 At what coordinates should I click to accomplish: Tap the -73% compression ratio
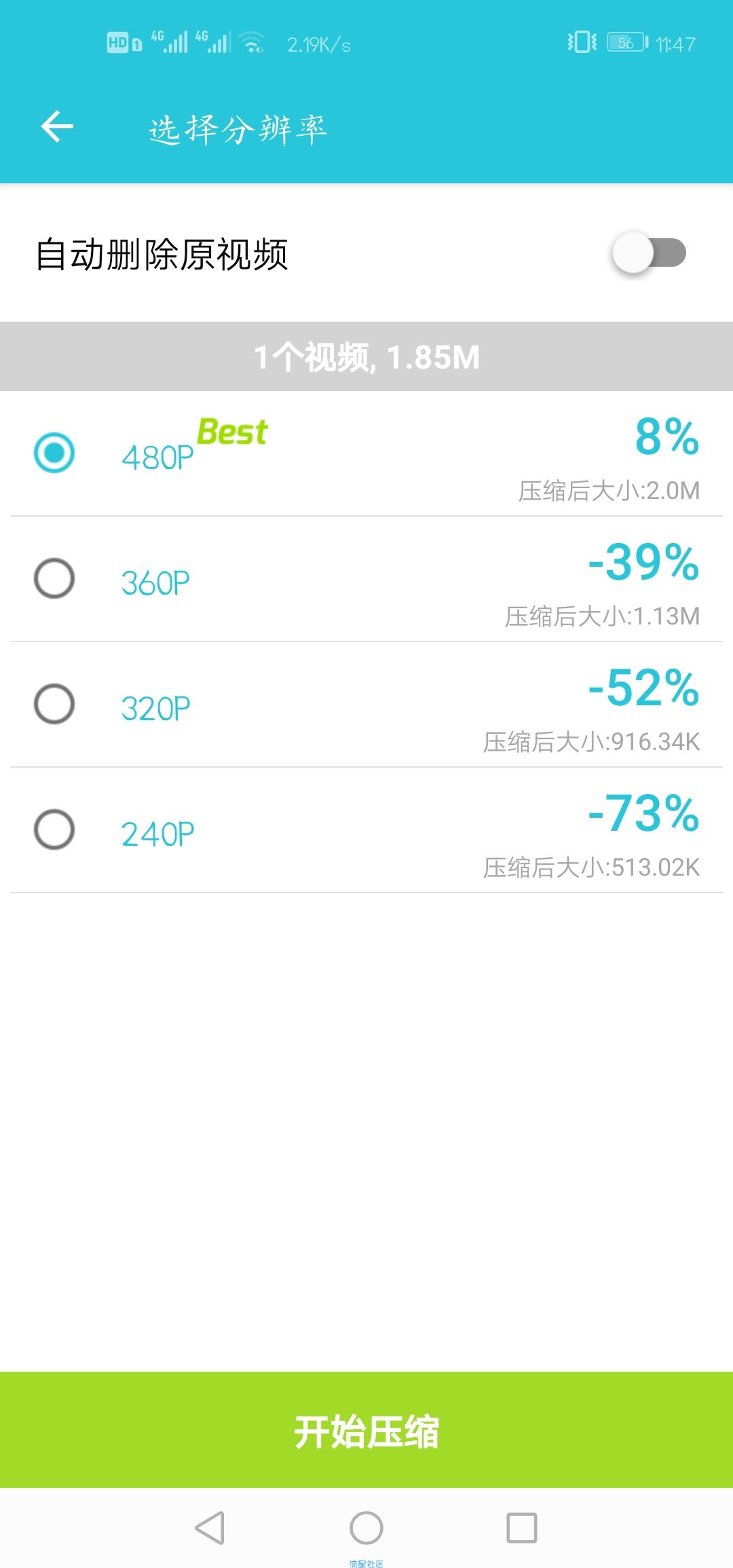[643, 813]
